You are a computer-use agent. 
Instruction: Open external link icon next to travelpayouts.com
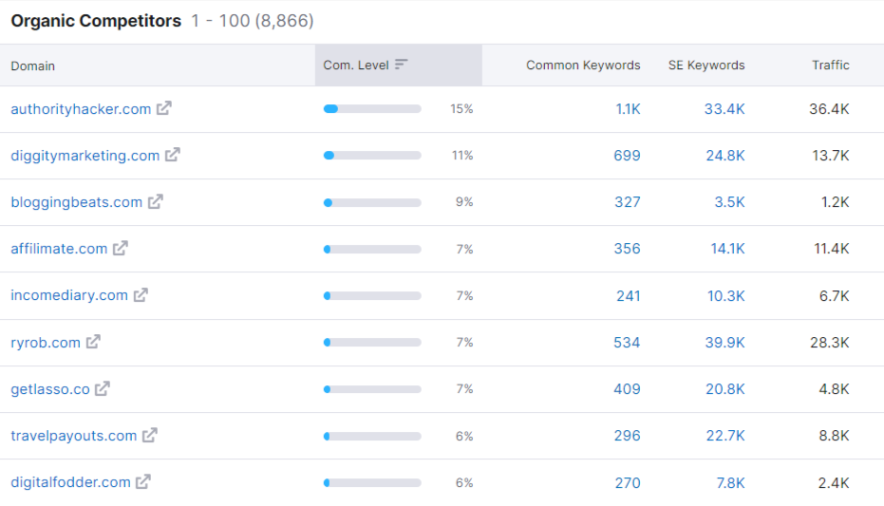tap(150, 435)
